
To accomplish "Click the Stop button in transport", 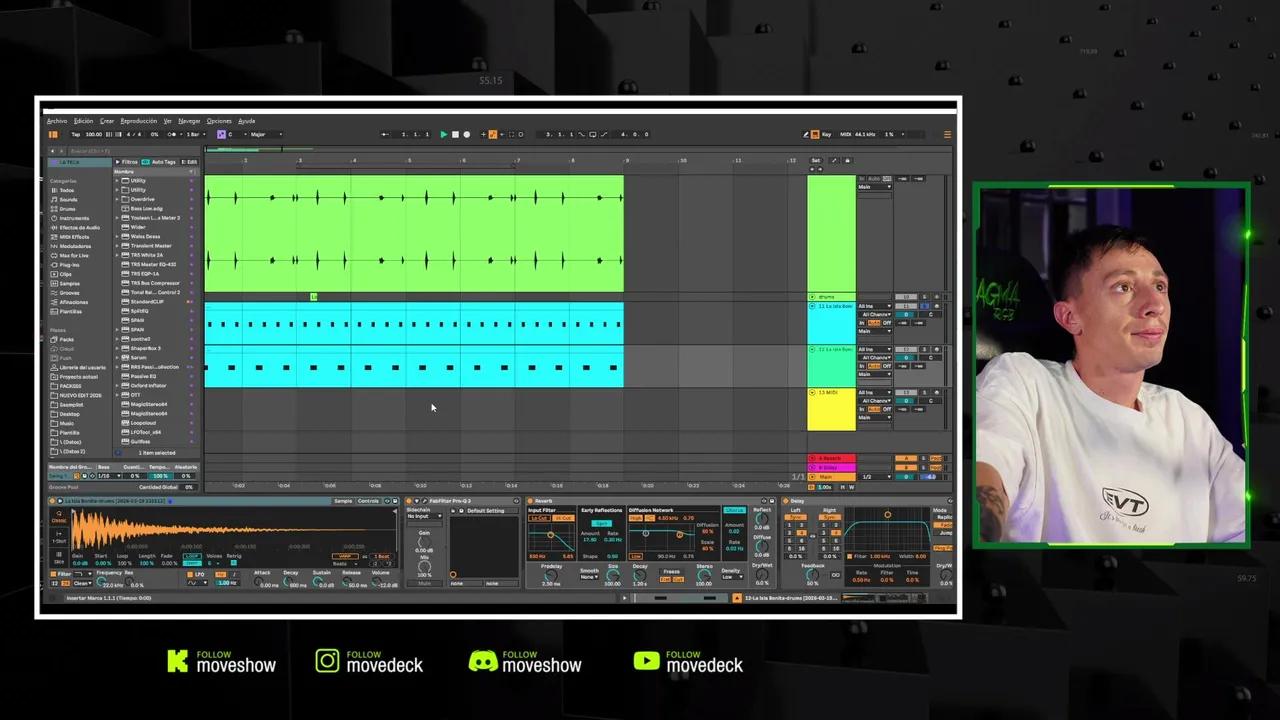I will tap(455, 134).
